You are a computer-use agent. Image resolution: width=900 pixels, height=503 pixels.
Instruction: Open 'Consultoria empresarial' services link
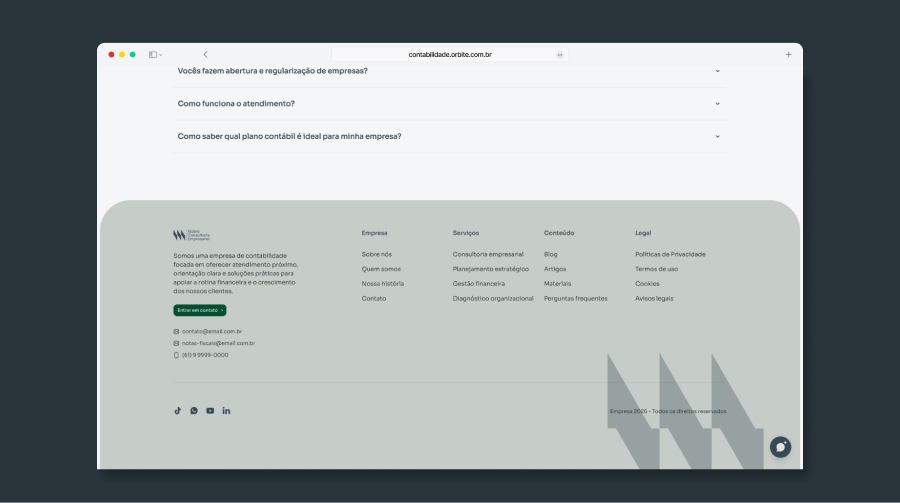(488, 254)
